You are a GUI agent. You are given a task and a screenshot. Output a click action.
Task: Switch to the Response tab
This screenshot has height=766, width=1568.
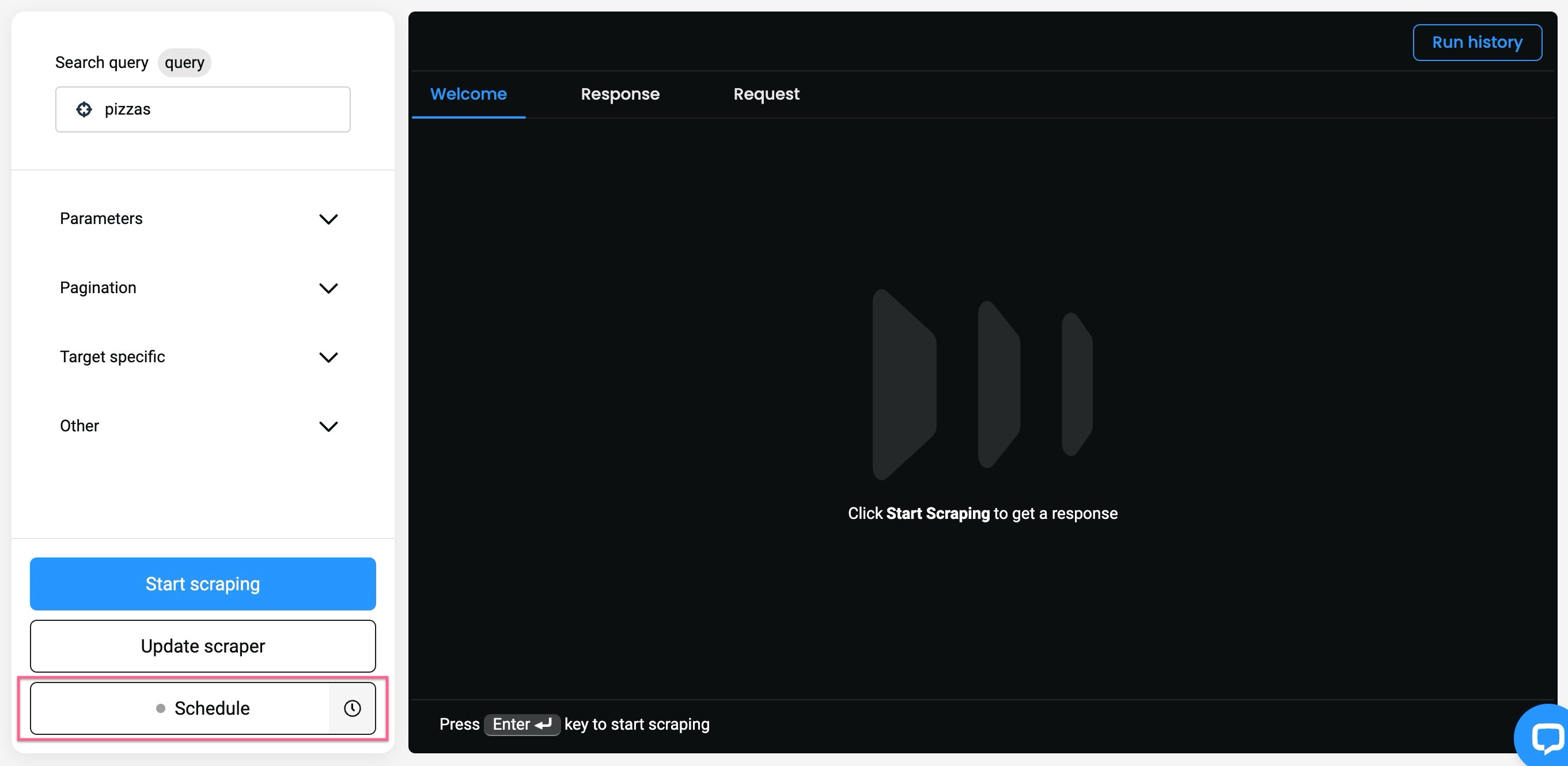[x=619, y=93]
